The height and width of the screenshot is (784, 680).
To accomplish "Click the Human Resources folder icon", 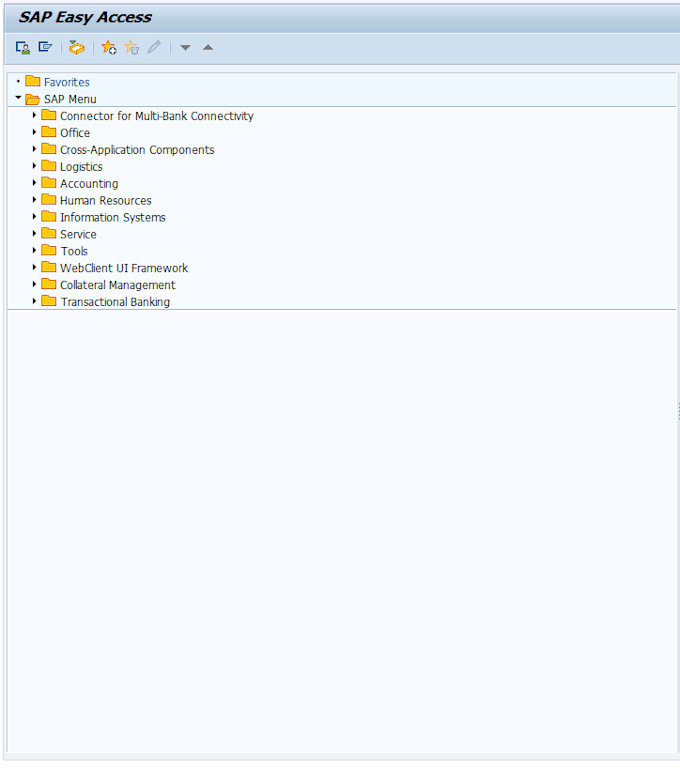I will click(48, 200).
